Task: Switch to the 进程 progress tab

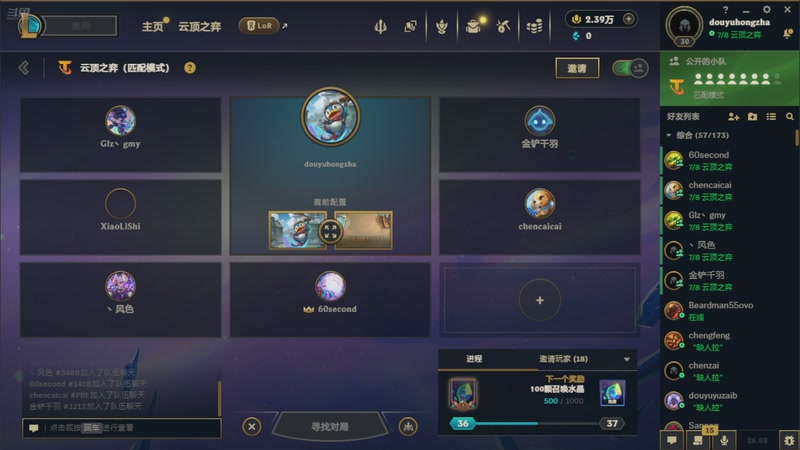Action: (x=474, y=359)
